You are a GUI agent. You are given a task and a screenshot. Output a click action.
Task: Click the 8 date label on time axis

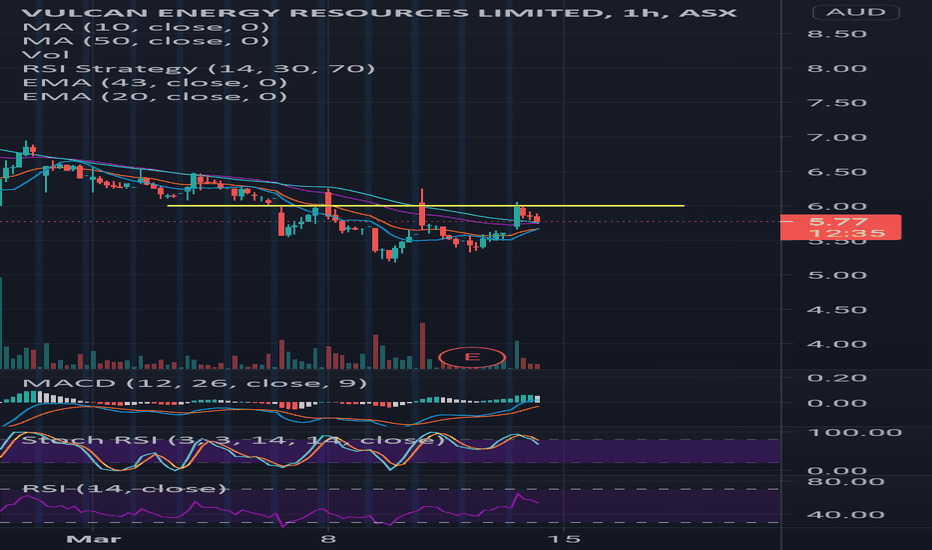(x=328, y=539)
